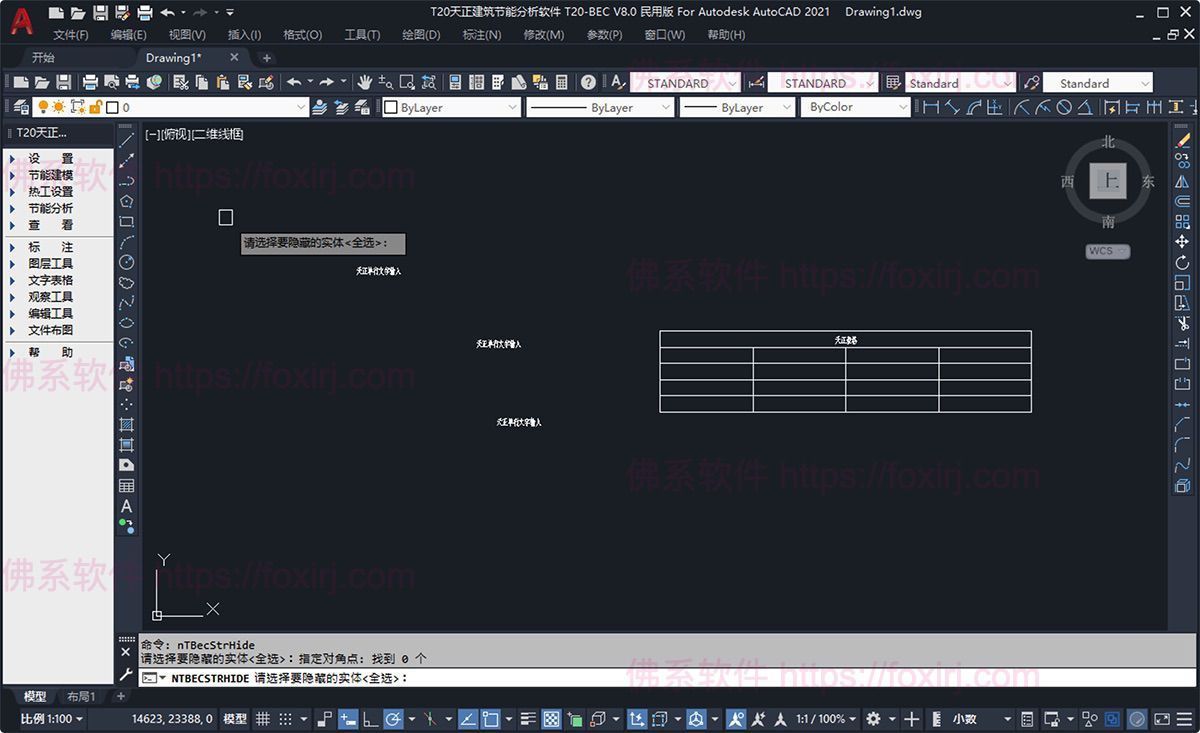Activate the Zoom Window tool
The image size is (1200, 733).
tap(407, 82)
